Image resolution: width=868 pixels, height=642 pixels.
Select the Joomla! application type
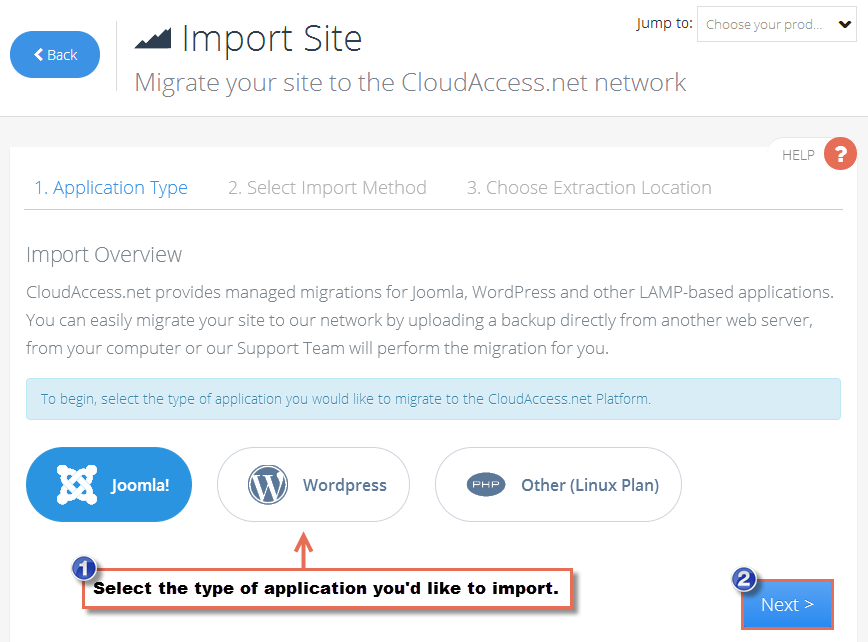[x=109, y=484]
